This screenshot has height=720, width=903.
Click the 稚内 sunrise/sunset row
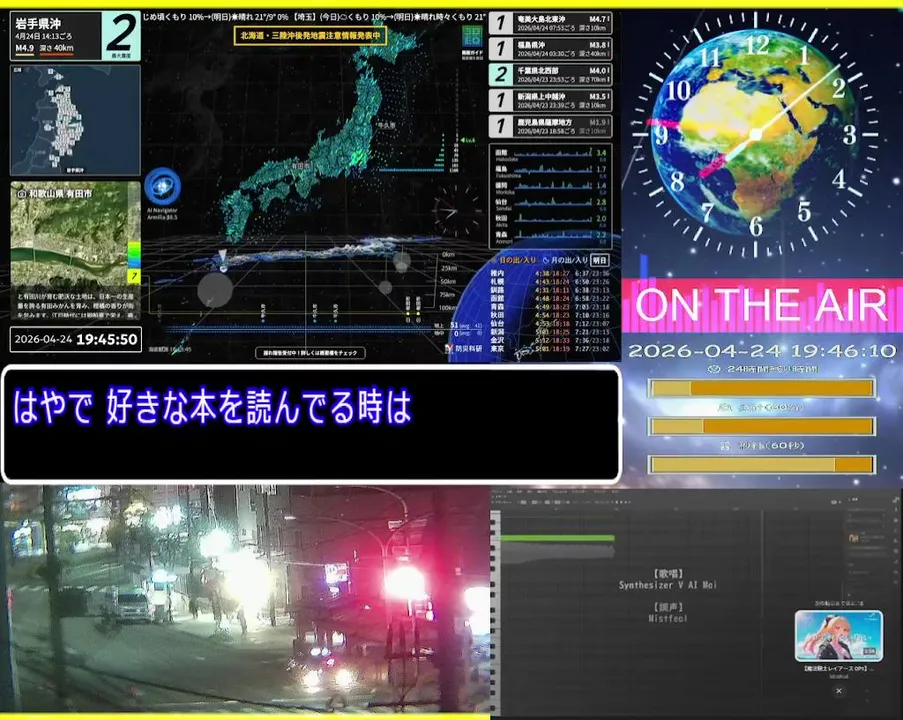tap(551, 273)
